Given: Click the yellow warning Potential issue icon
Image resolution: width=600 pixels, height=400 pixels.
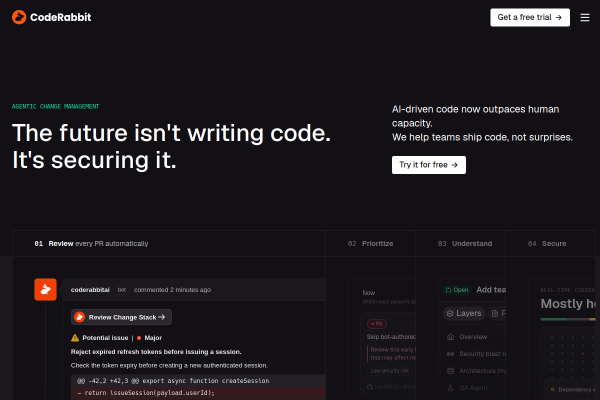Looking at the screenshot, I should tap(75, 338).
